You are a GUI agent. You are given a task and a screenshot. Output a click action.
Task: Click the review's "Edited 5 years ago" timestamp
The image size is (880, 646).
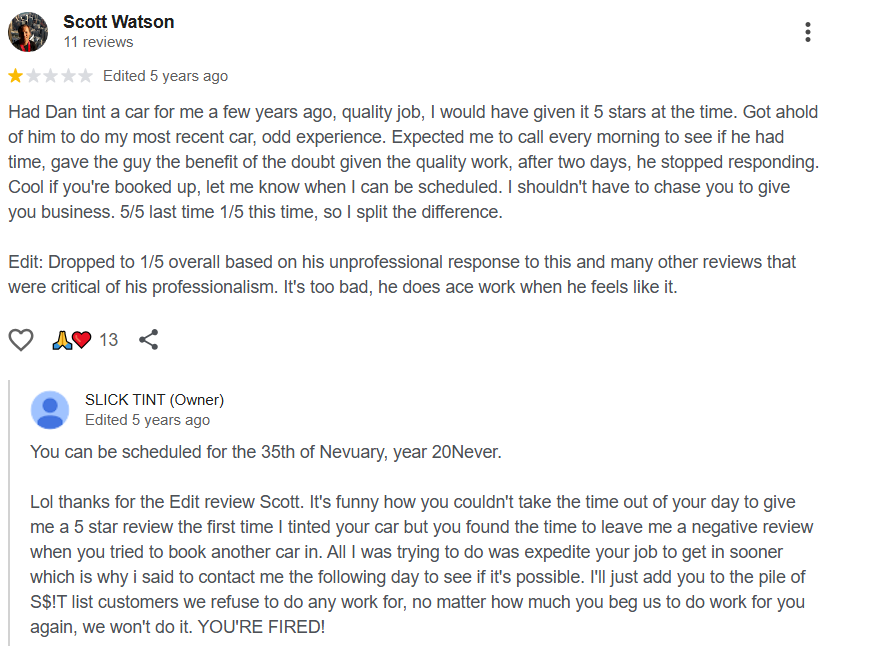(x=165, y=76)
